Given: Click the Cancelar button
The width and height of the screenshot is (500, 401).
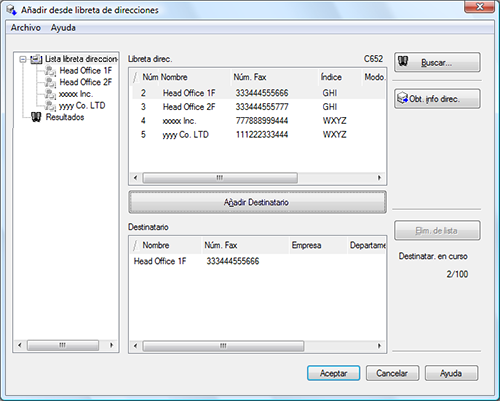Looking at the screenshot, I should [x=392, y=373].
